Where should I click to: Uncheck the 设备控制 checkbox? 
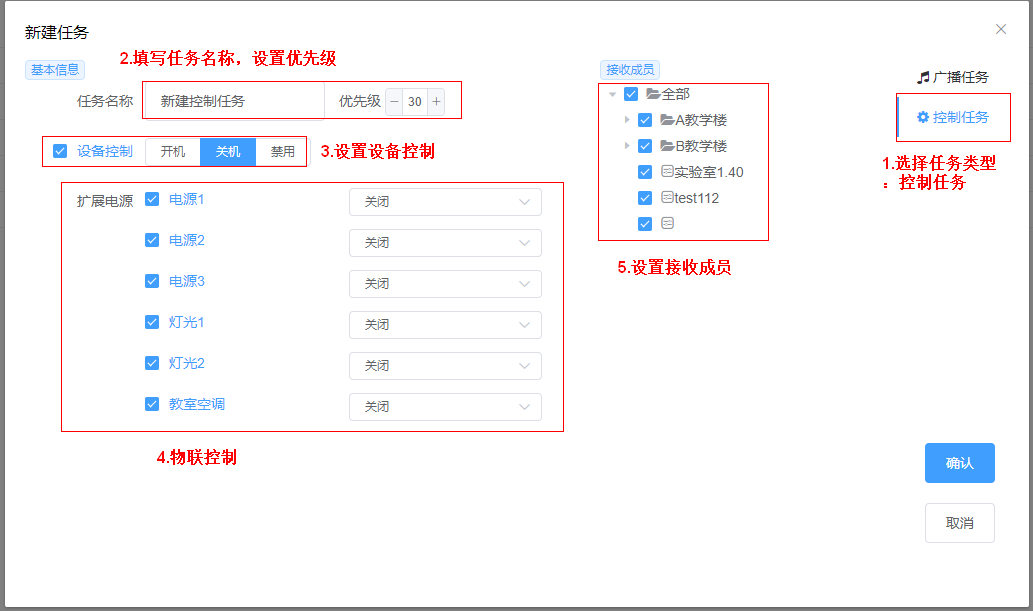(x=60, y=151)
